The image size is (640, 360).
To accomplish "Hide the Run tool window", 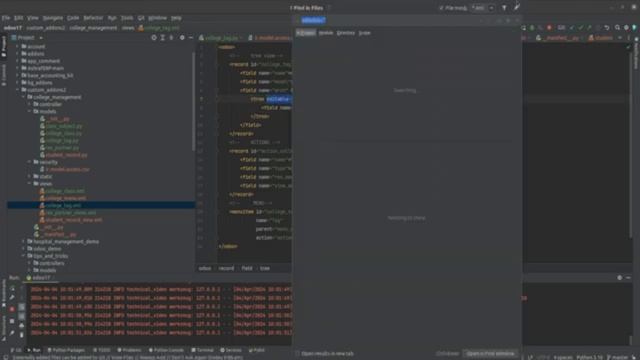I will pyautogui.click(x=628, y=278).
